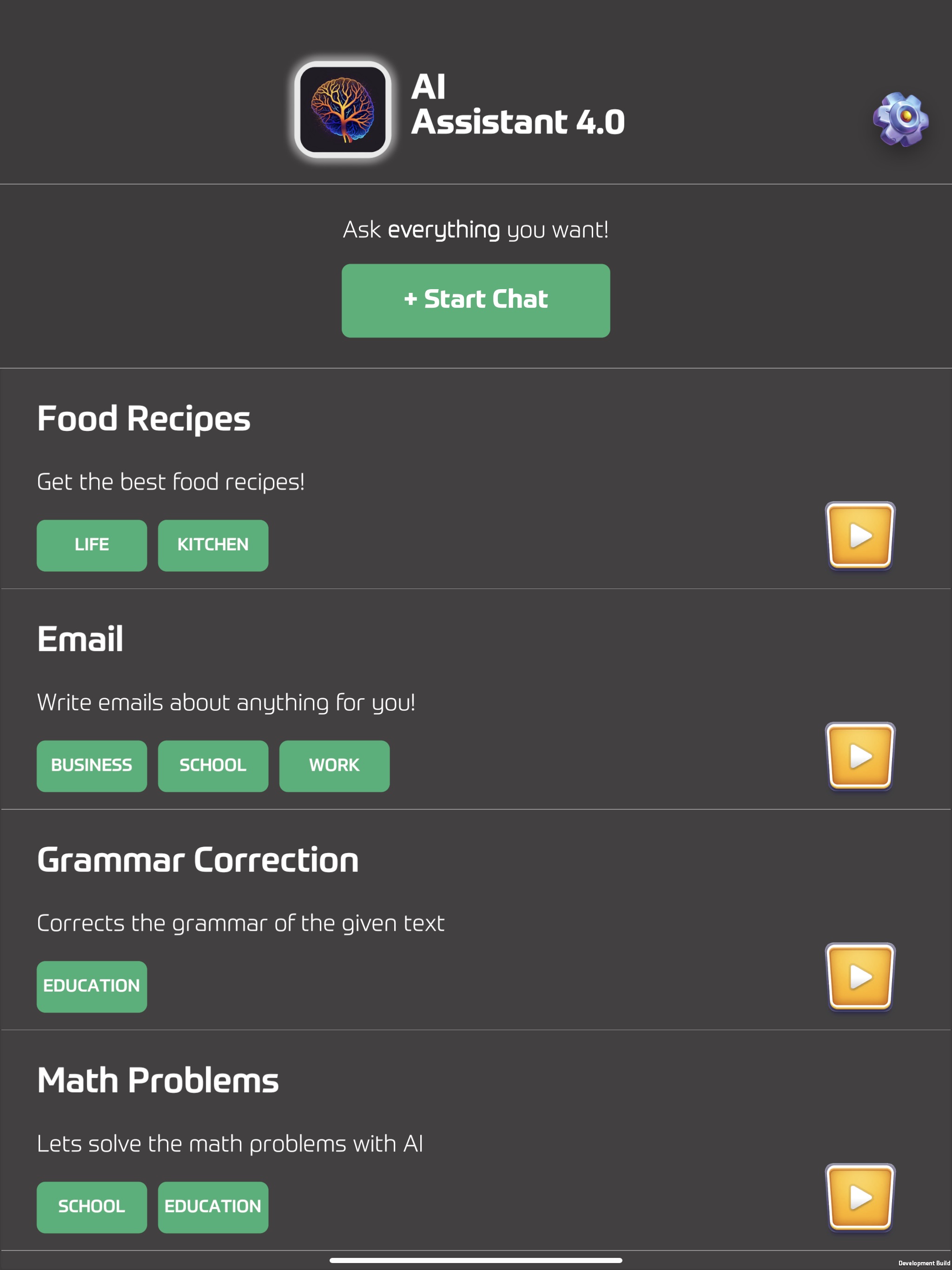Select the LIFE category tag
The height and width of the screenshot is (1270, 952).
click(91, 545)
